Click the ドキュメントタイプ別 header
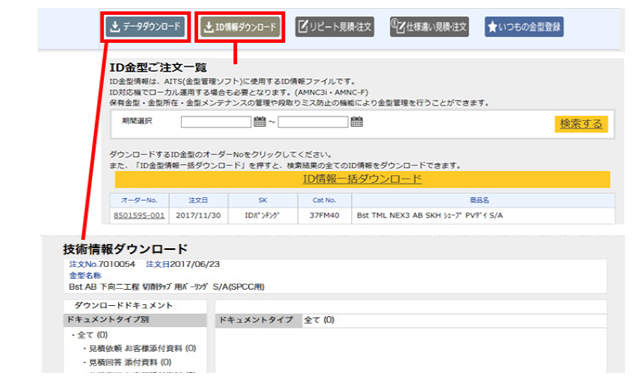The height and width of the screenshot is (380, 640). click(x=135, y=320)
